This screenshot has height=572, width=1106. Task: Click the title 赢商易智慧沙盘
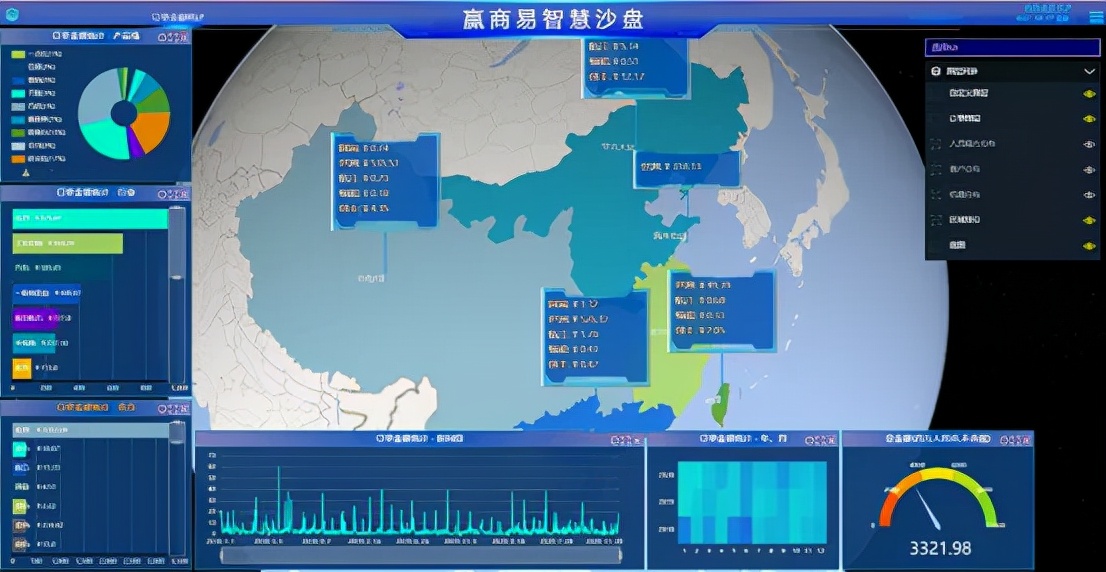pos(553,19)
